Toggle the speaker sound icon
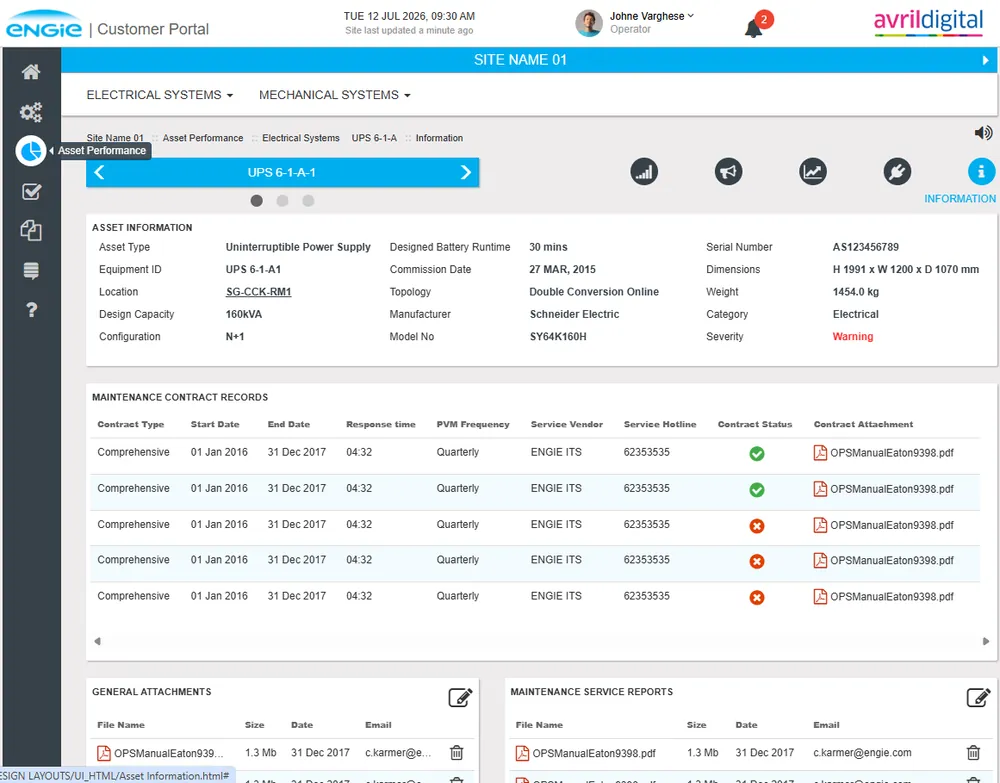 (x=983, y=133)
